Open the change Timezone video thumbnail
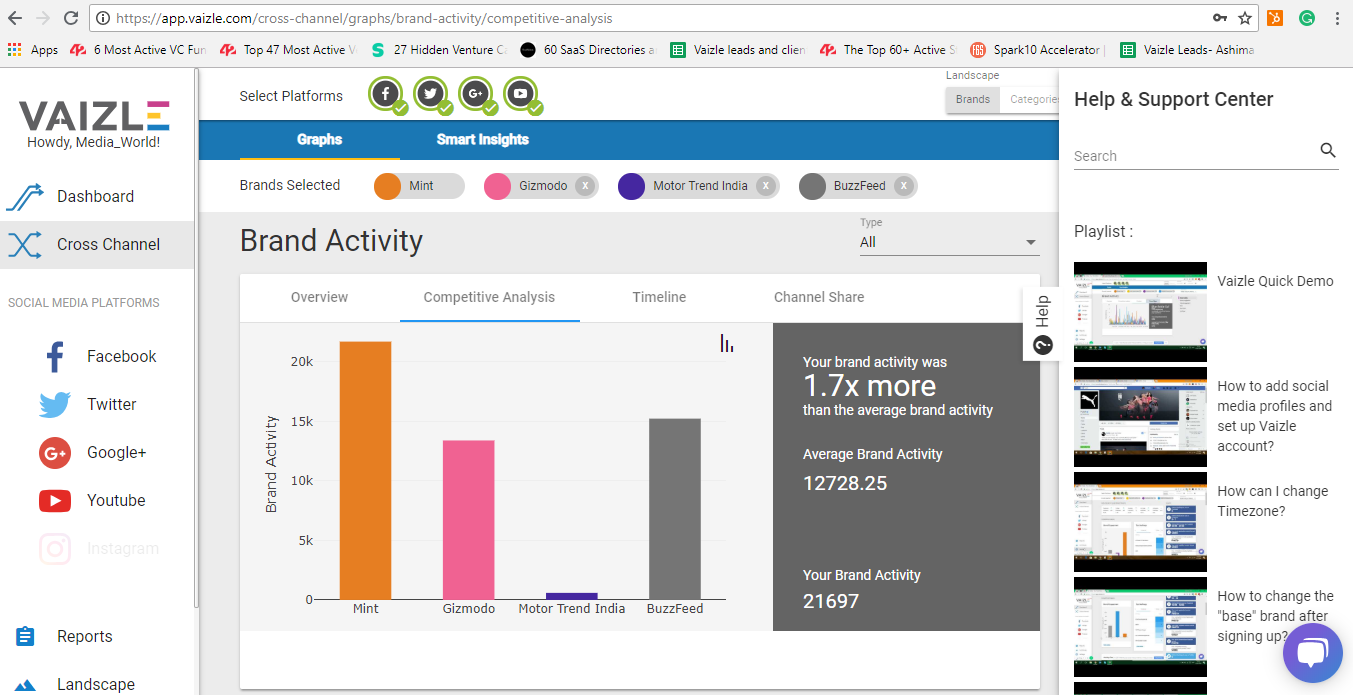This screenshot has width=1353, height=695. point(1140,522)
